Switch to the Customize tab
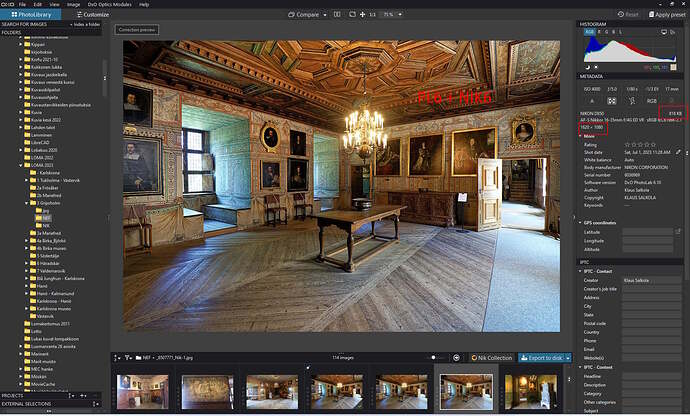The height and width of the screenshot is (416, 690). tap(92, 15)
